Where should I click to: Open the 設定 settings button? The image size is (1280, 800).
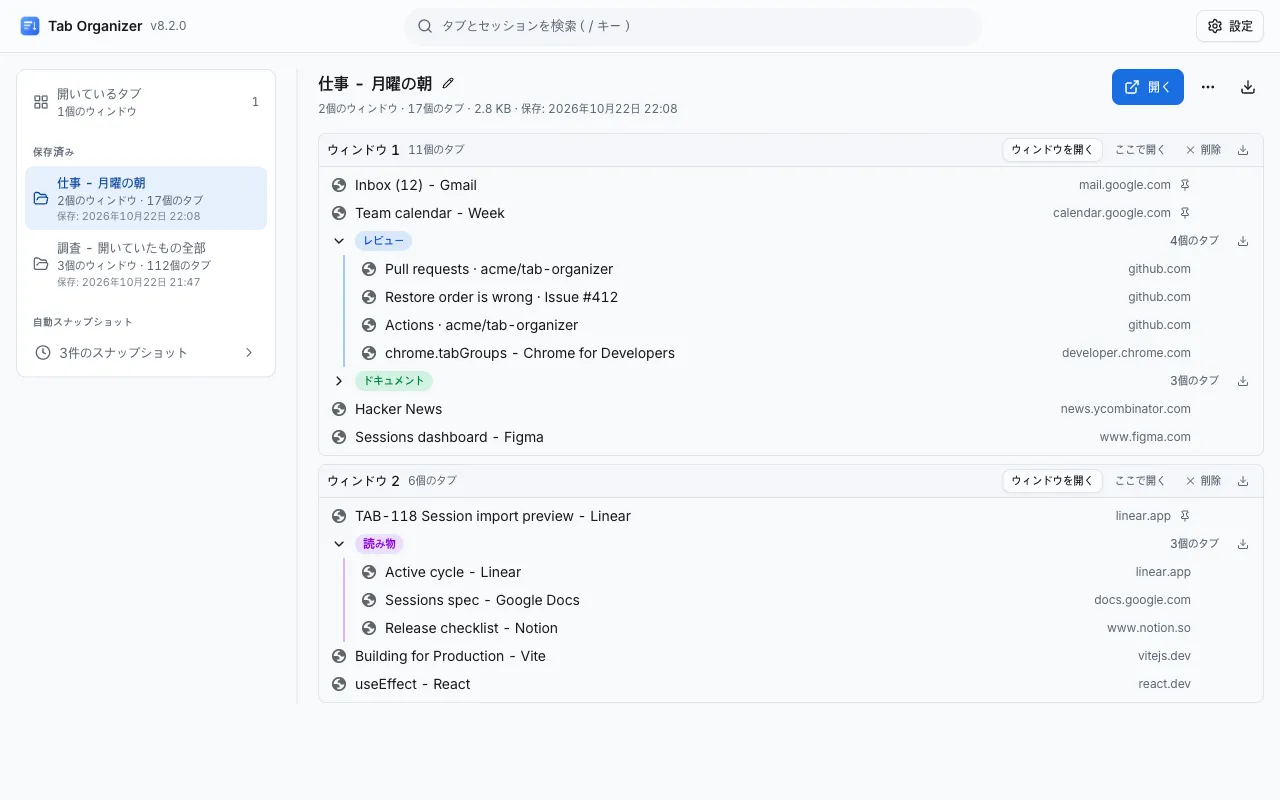(x=1230, y=26)
